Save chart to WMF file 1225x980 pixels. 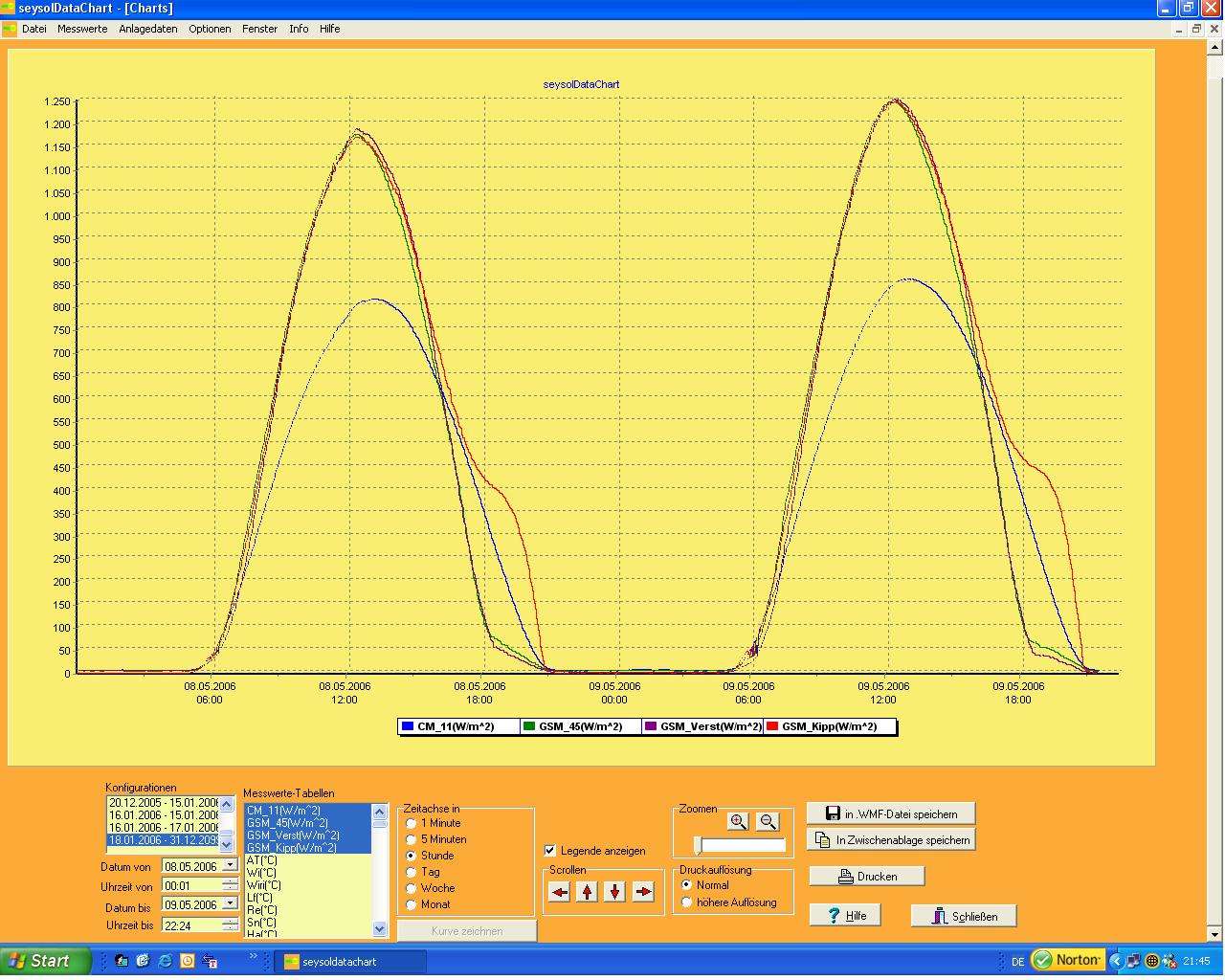click(890, 813)
